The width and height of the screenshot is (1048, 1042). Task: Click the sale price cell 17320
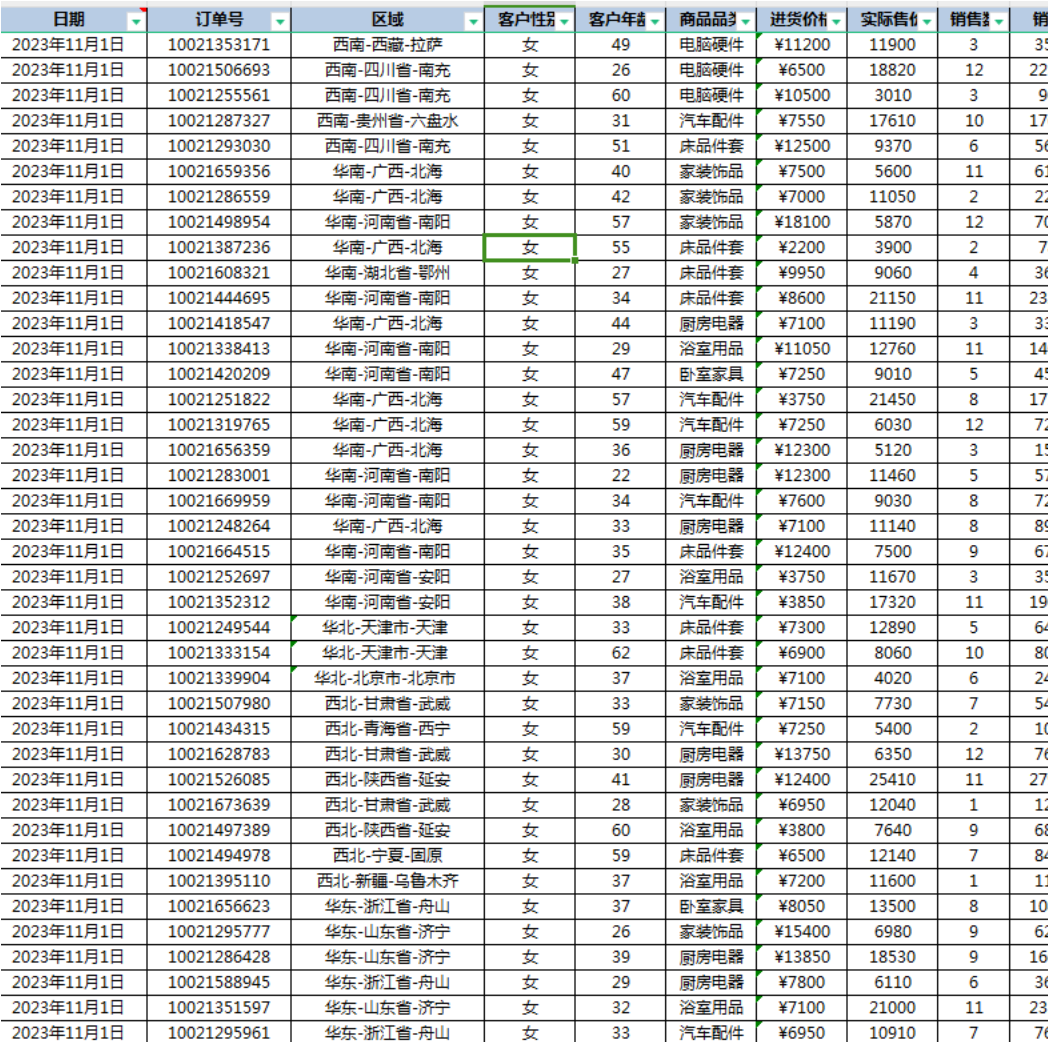click(x=892, y=602)
